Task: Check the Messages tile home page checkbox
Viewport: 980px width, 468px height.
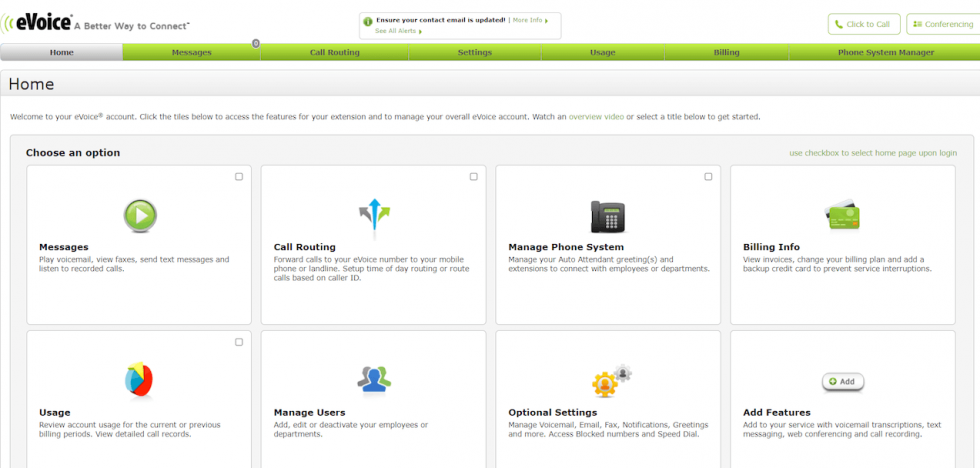Action: (x=239, y=177)
